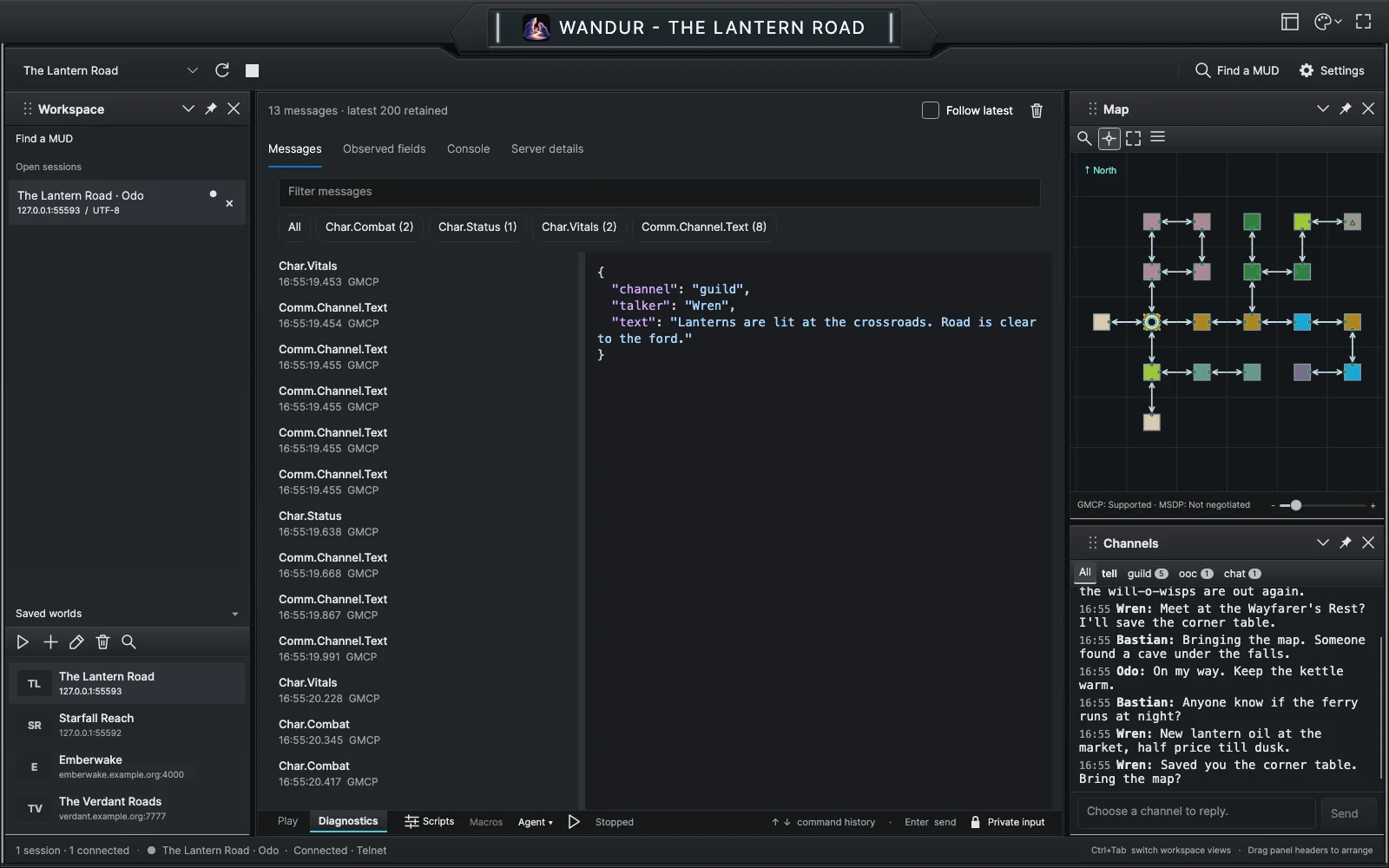Image resolution: width=1389 pixels, height=868 pixels.
Task: Click the Agent play icon
Action: click(574, 821)
